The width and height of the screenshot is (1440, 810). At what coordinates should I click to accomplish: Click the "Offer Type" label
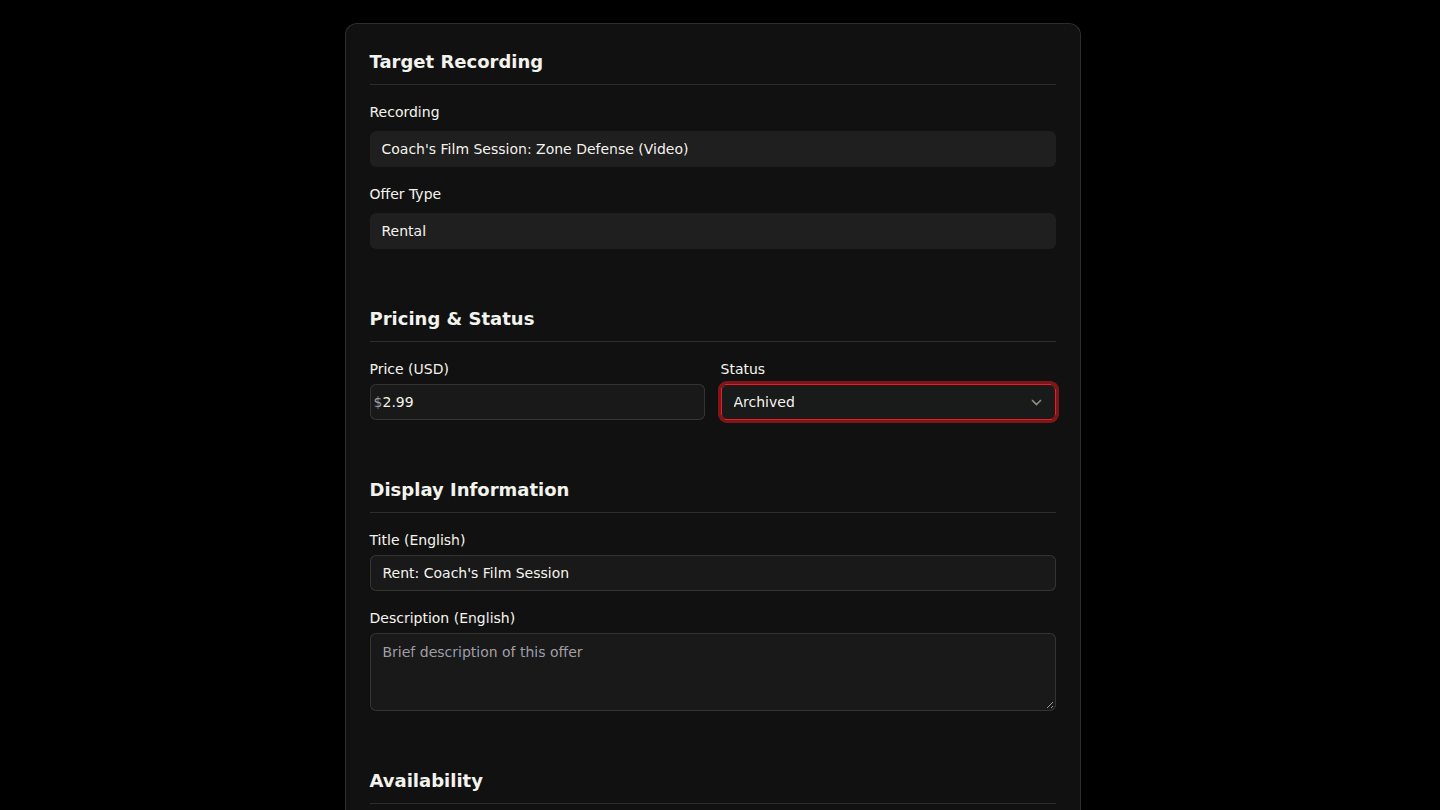click(x=405, y=194)
